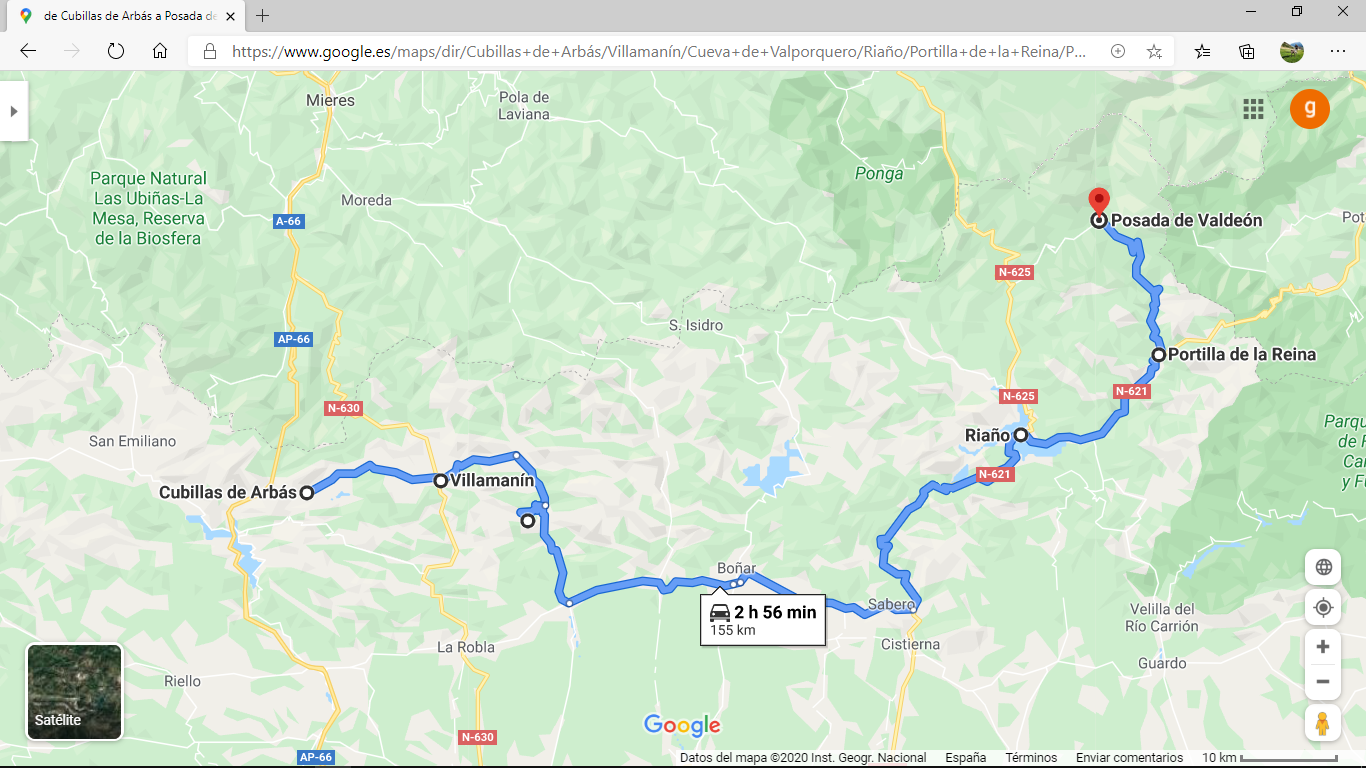1366x768 pixels.
Task: Click the orange account avatar
Action: click(x=1309, y=109)
